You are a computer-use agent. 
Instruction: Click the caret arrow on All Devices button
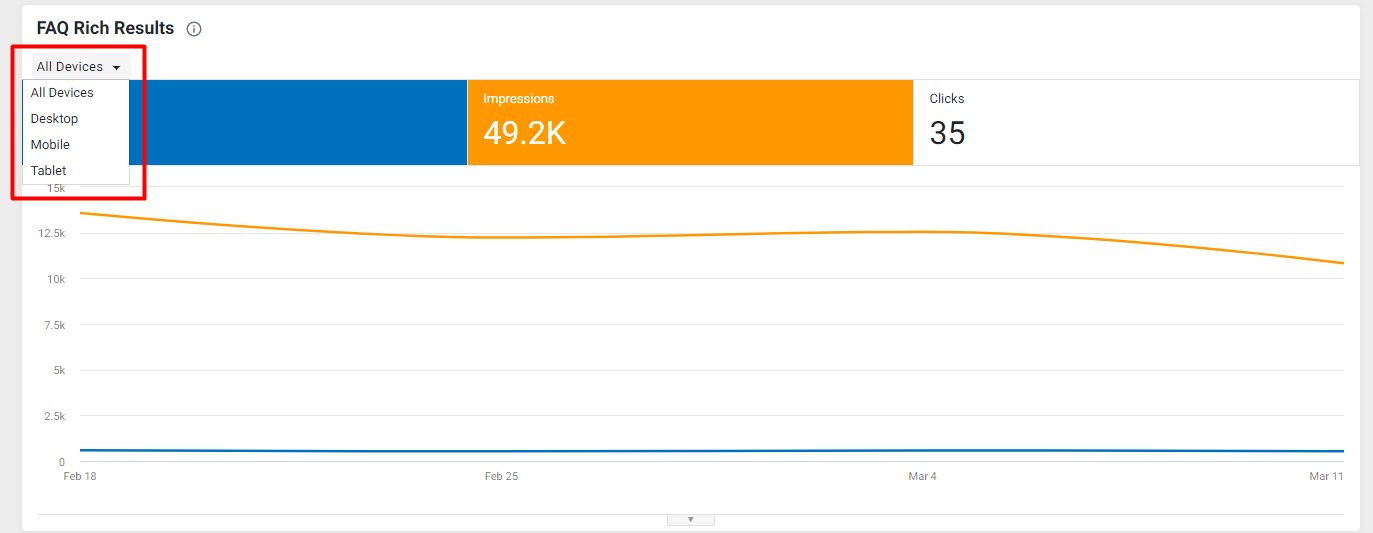117,67
